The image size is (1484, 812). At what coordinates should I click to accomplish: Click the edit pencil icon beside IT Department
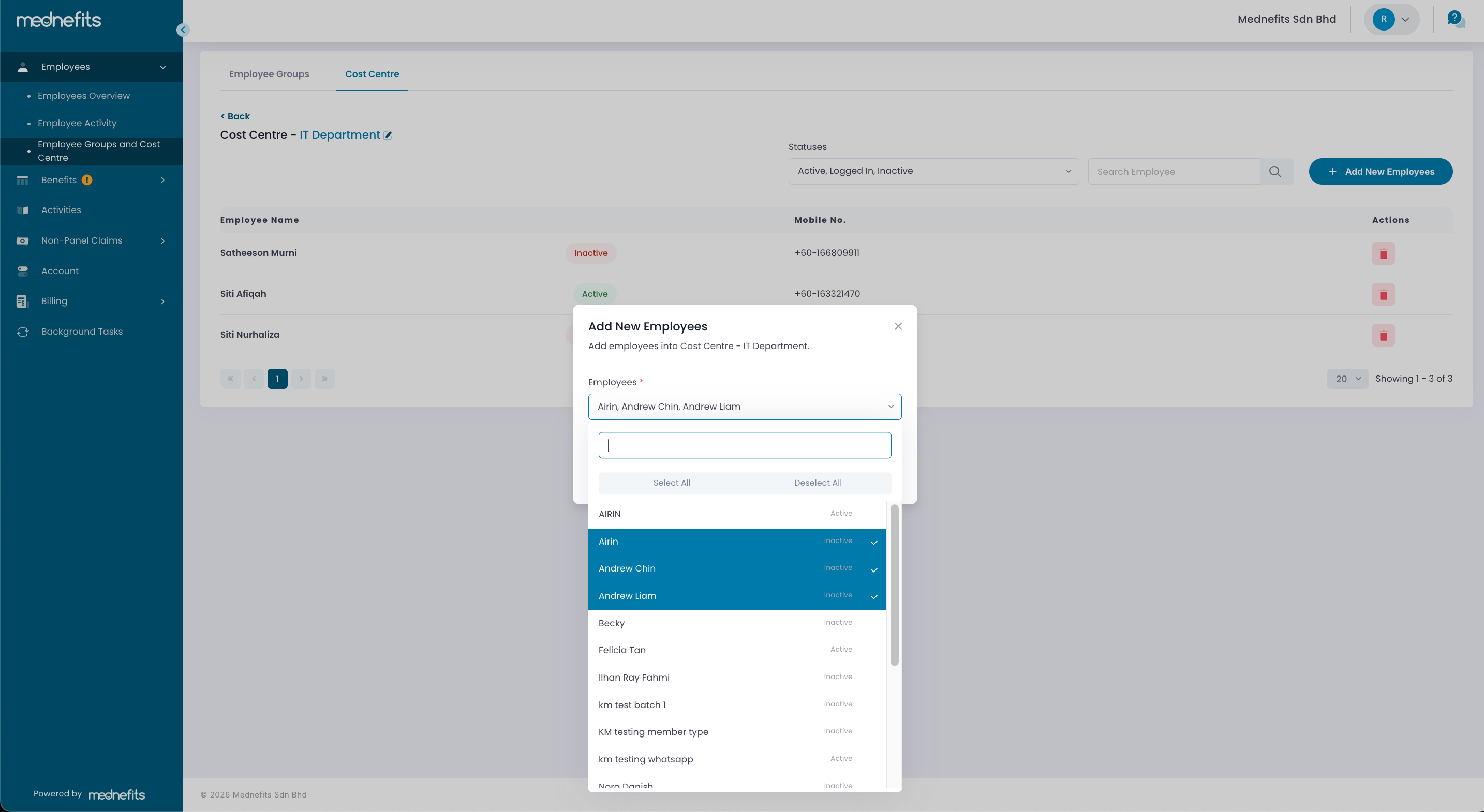coord(388,136)
